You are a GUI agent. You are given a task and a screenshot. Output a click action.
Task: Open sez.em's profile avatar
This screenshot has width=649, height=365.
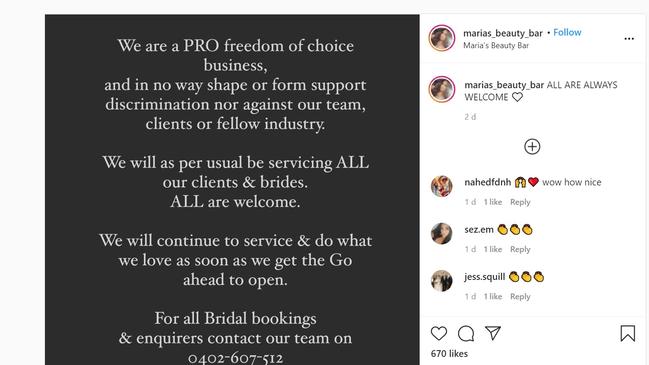[x=442, y=233]
